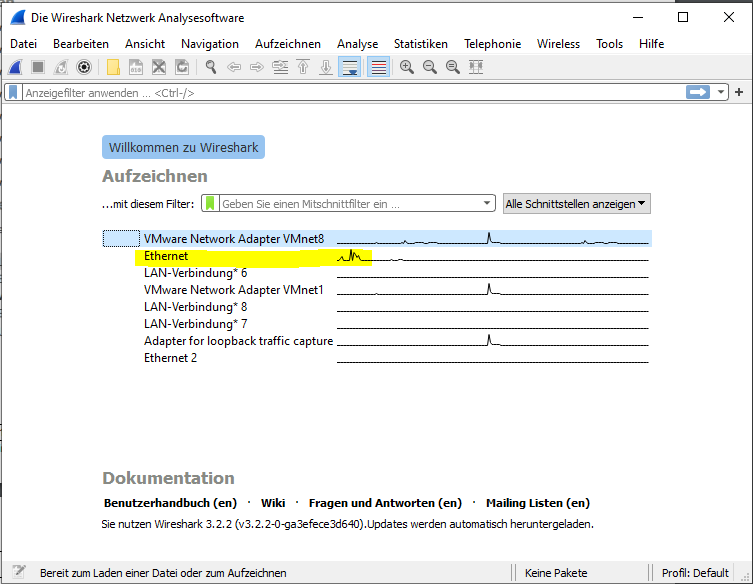This screenshot has width=753, height=584.
Task: Click the green capture filter bookmark icon
Action: [x=210, y=204]
